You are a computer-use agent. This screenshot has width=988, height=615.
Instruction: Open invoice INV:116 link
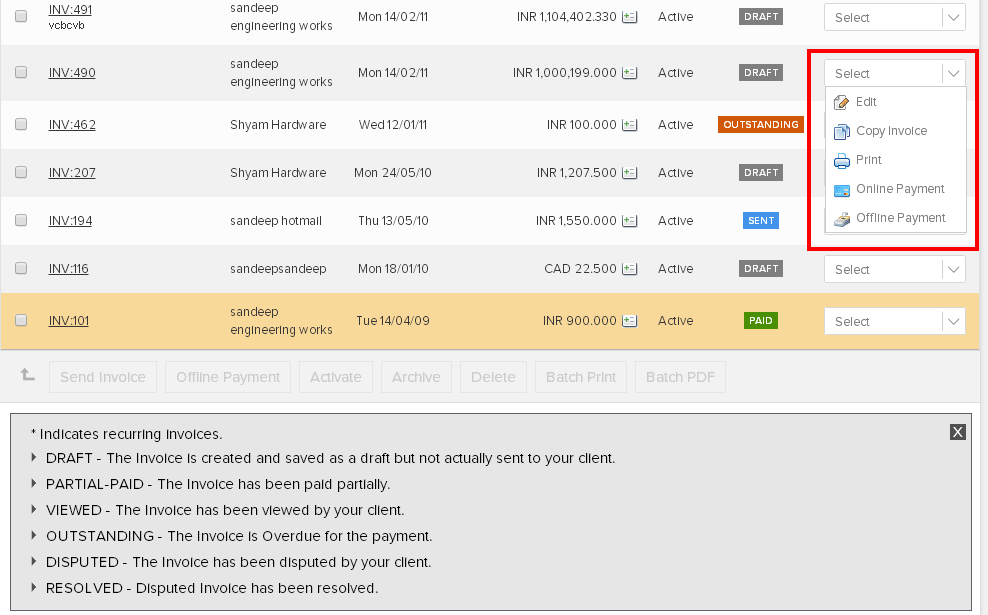[68, 268]
